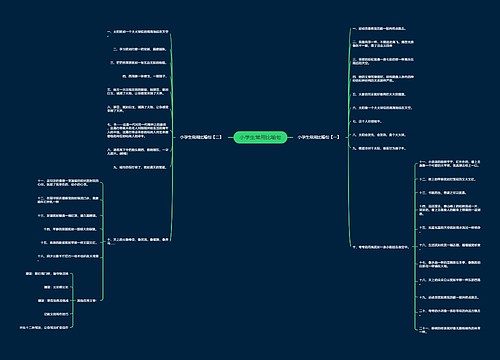
Task: Select item 四 under branch【二】 on left
Action: 144,76
